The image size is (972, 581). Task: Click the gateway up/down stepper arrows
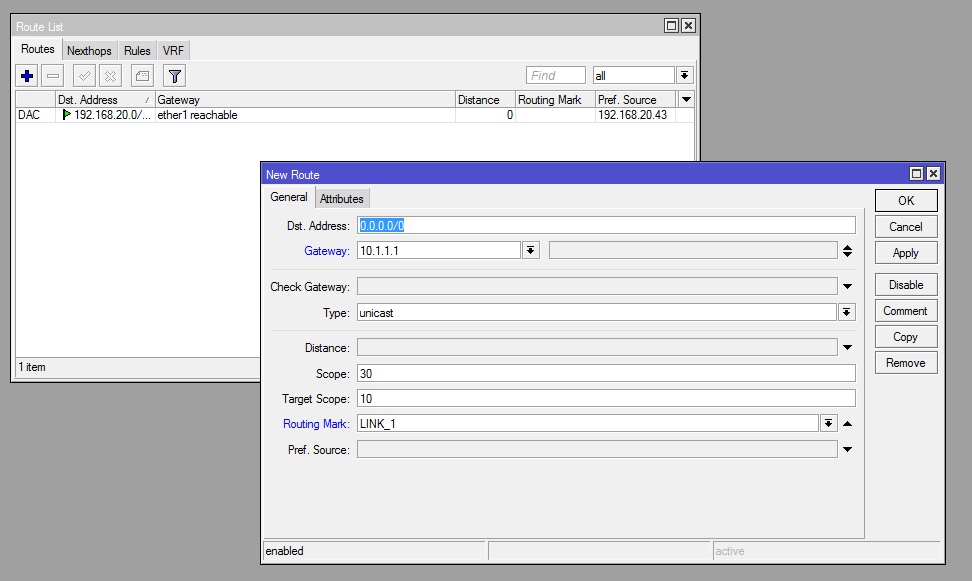click(847, 251)
